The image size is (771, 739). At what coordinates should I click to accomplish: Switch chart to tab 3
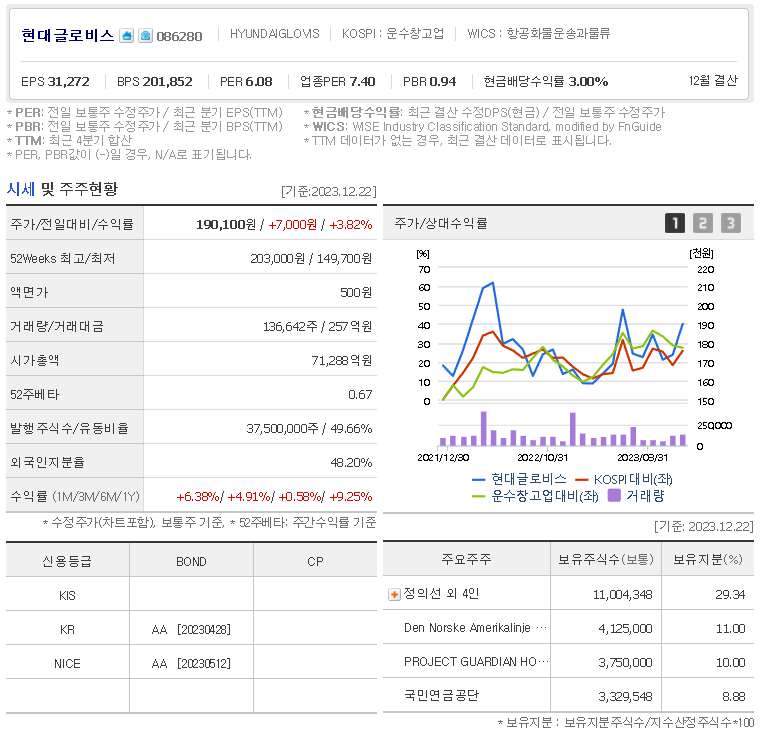(731, 223)
